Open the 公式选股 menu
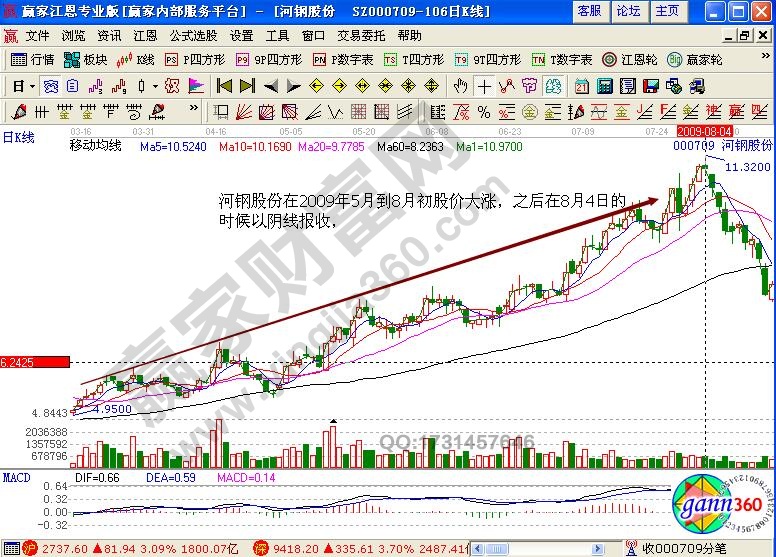Viewport: 776px width, 557px height. pos(194,36)
